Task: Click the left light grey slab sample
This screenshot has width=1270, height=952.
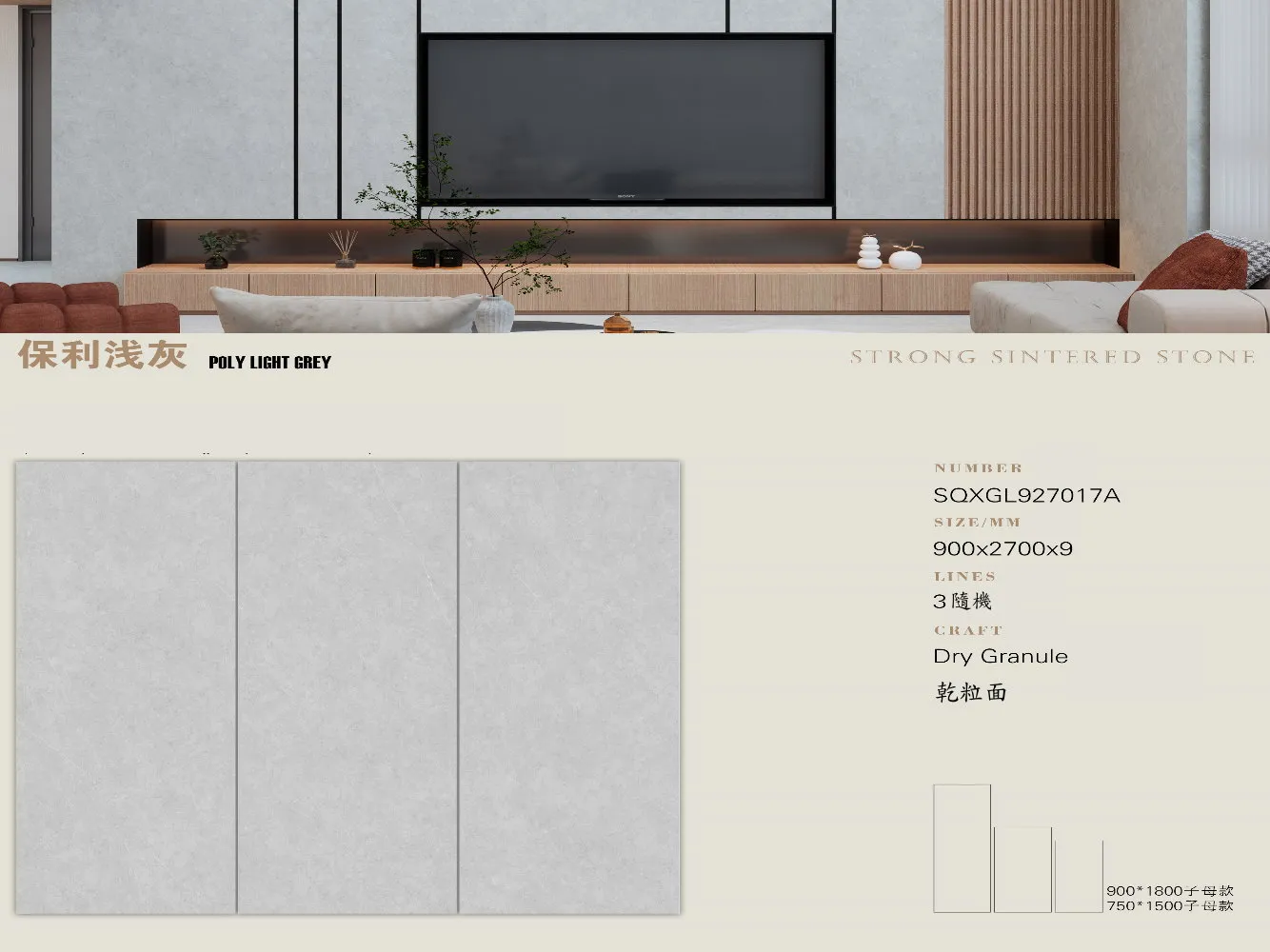Action: [x=125, y=687]
